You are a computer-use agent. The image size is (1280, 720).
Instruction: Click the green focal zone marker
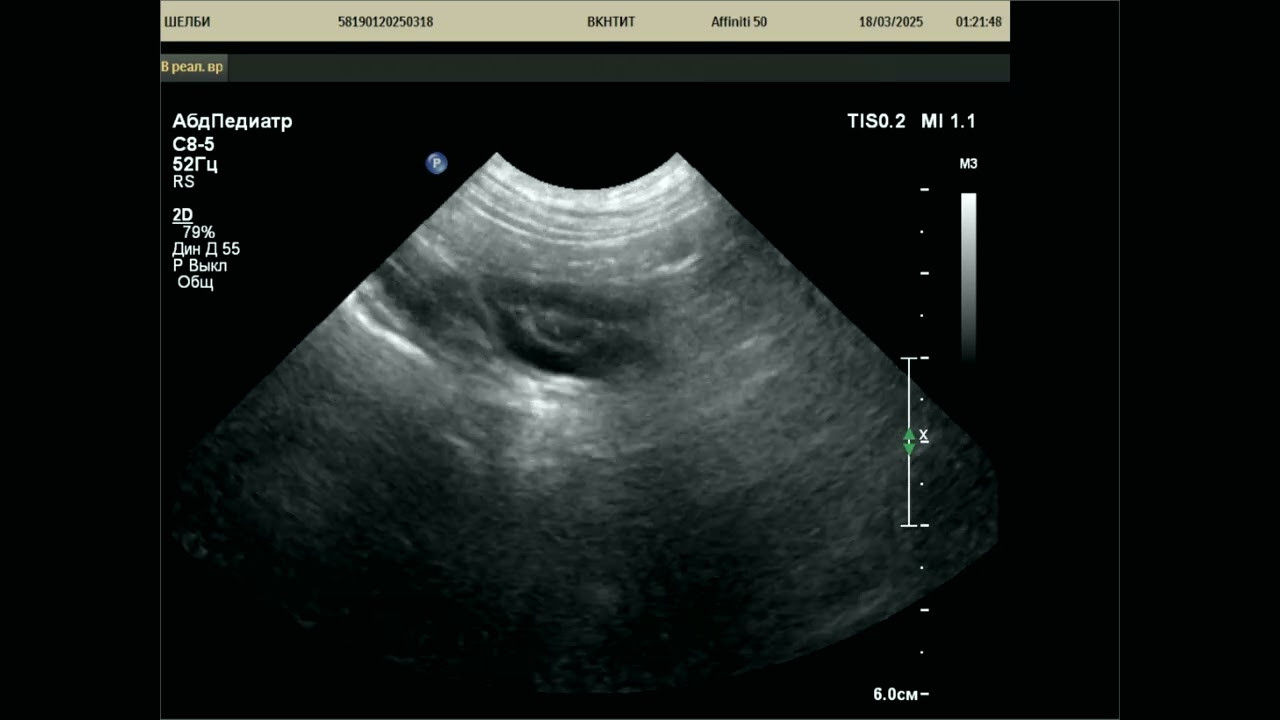909,441
